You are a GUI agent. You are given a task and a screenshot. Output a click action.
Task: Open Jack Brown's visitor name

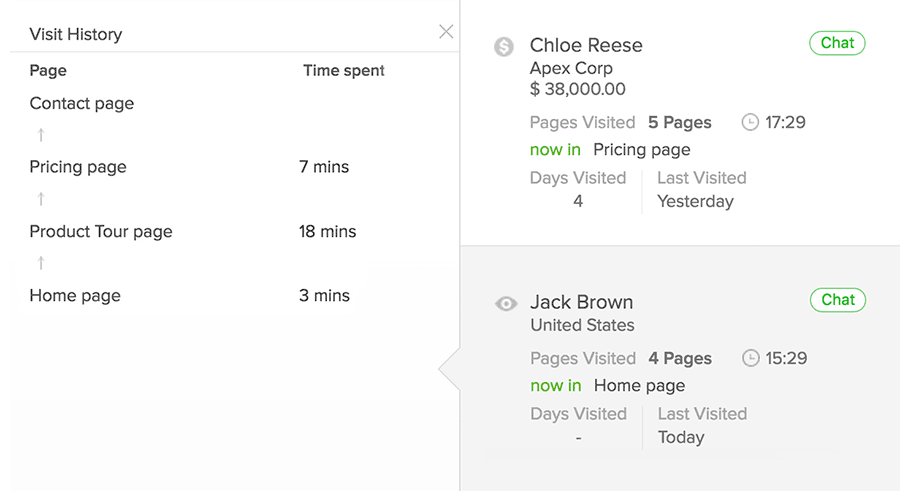[581, 302]
